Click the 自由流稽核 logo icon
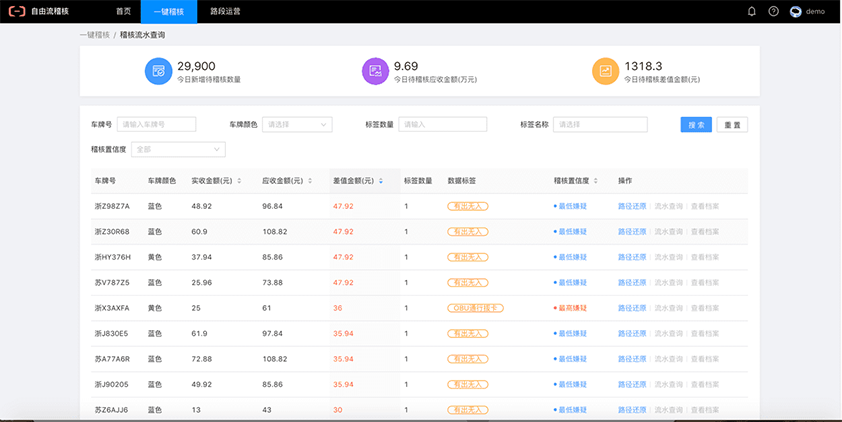Screen dimensions: 842x422 18,11
